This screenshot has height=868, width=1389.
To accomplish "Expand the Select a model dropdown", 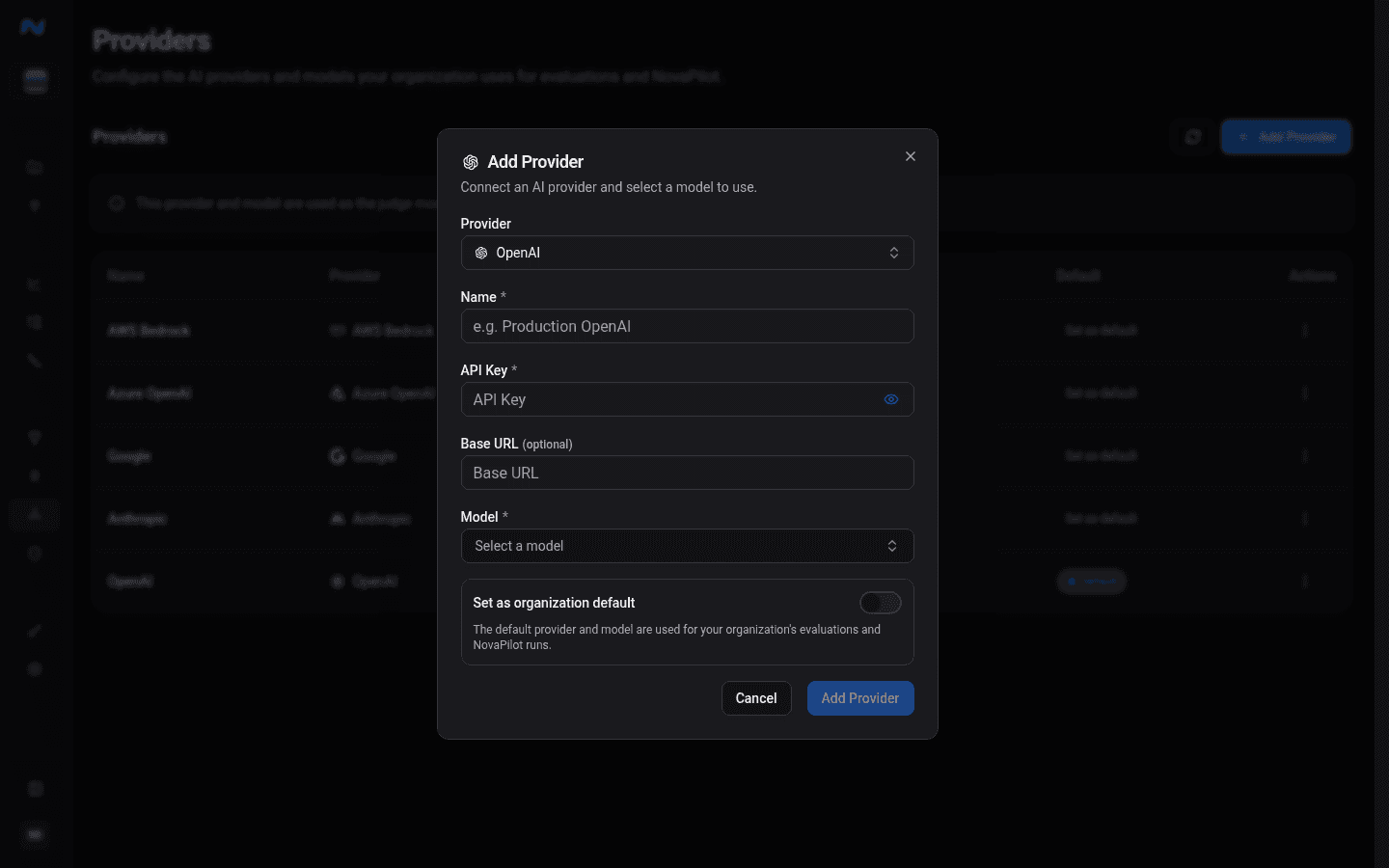I will click(687, 546).
